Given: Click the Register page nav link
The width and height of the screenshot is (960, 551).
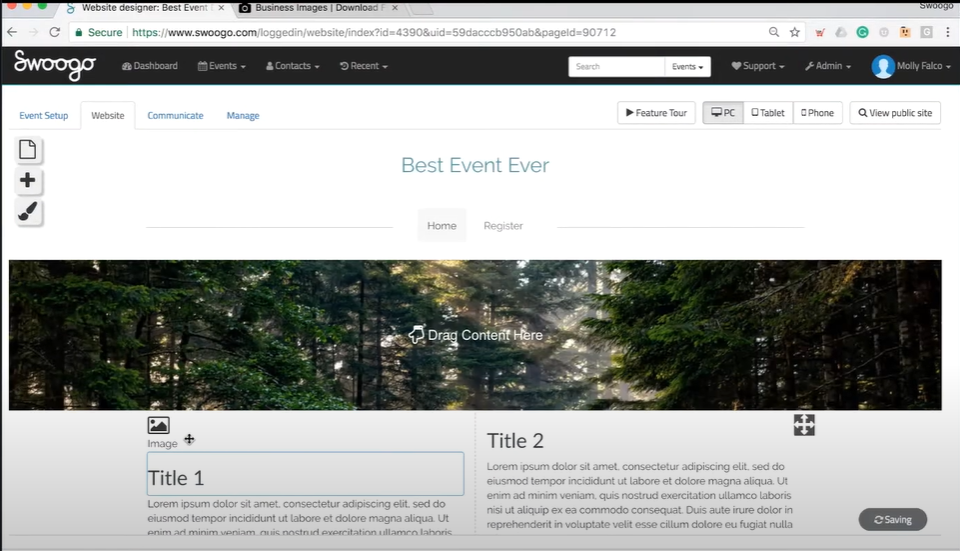Looking at the screenshot, I should coord(503,225).
